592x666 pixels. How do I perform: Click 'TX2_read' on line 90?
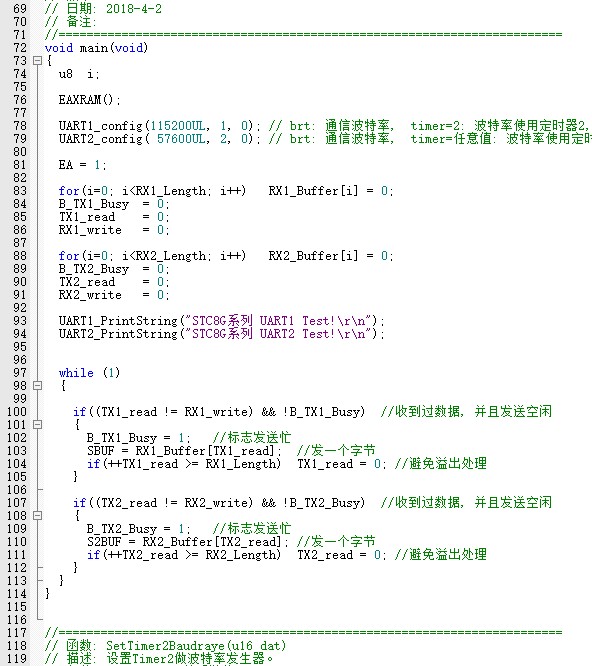pos(87,282)
